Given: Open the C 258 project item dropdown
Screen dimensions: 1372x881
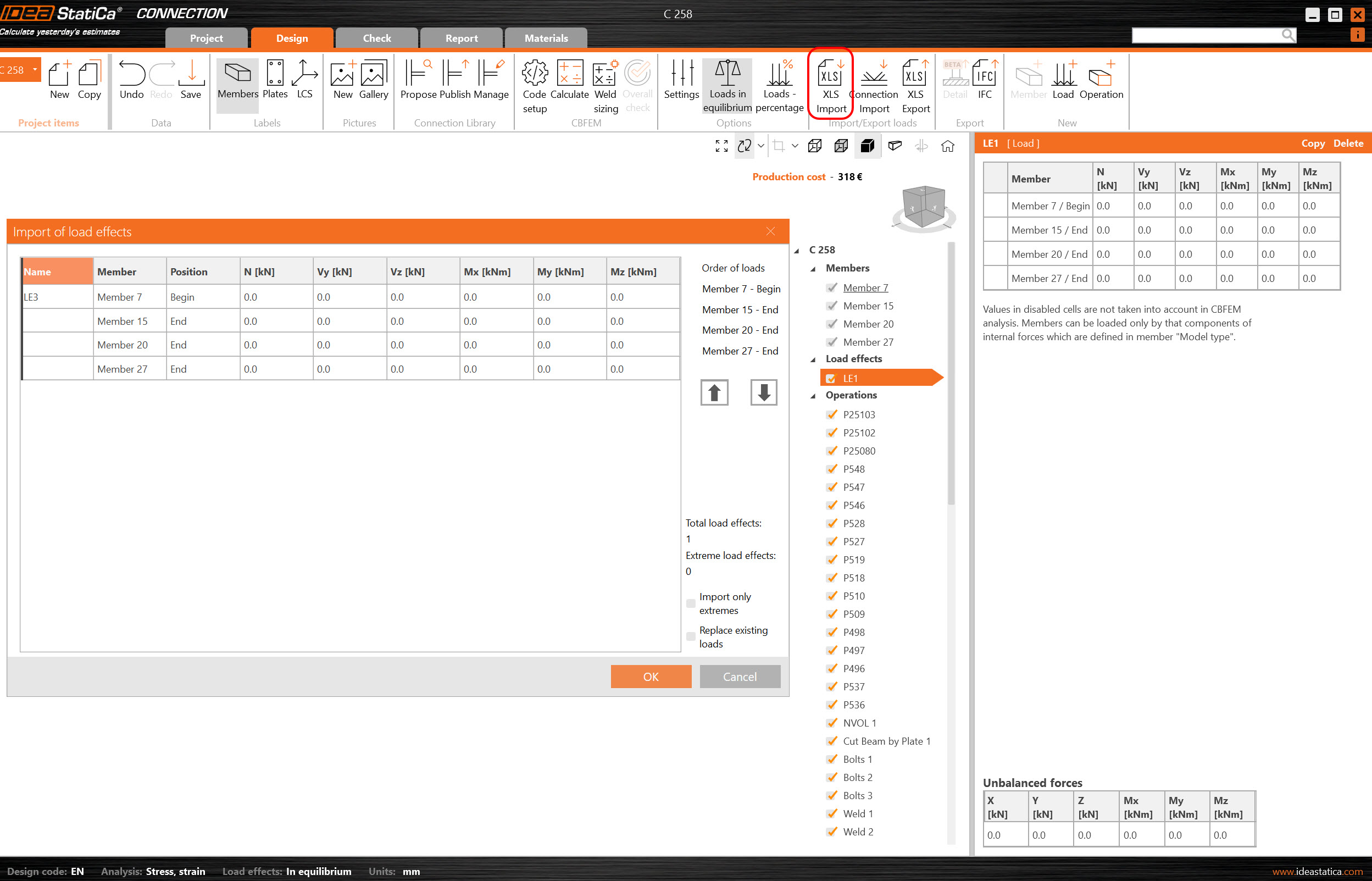Looking at the screenshot, I should (35, 70).
